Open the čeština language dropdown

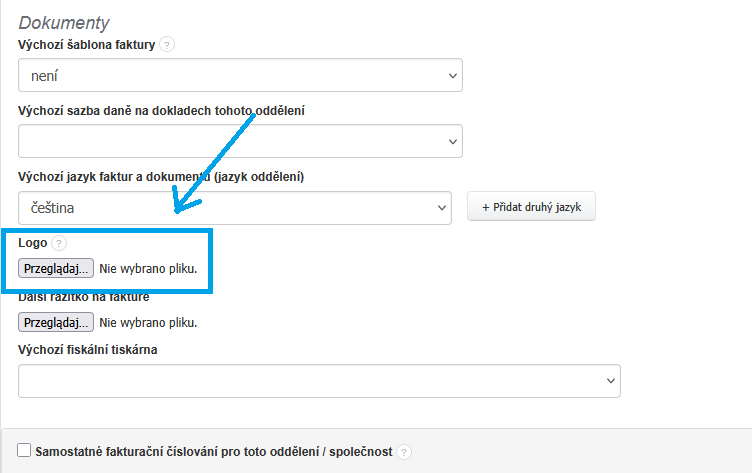tap(235, 208)
